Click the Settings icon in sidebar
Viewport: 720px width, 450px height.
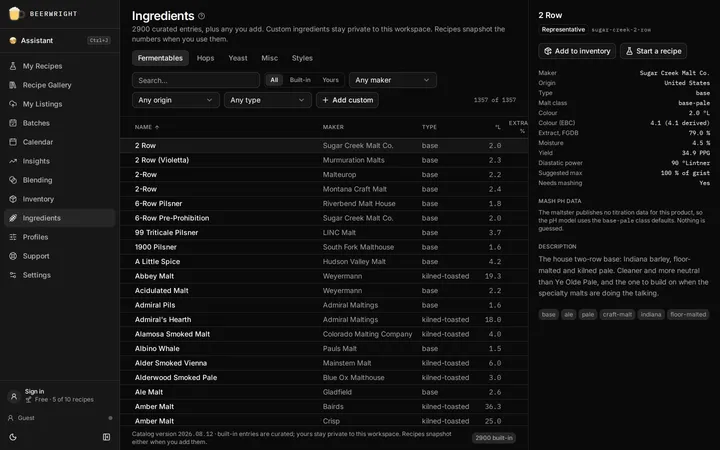coord(13,275)
